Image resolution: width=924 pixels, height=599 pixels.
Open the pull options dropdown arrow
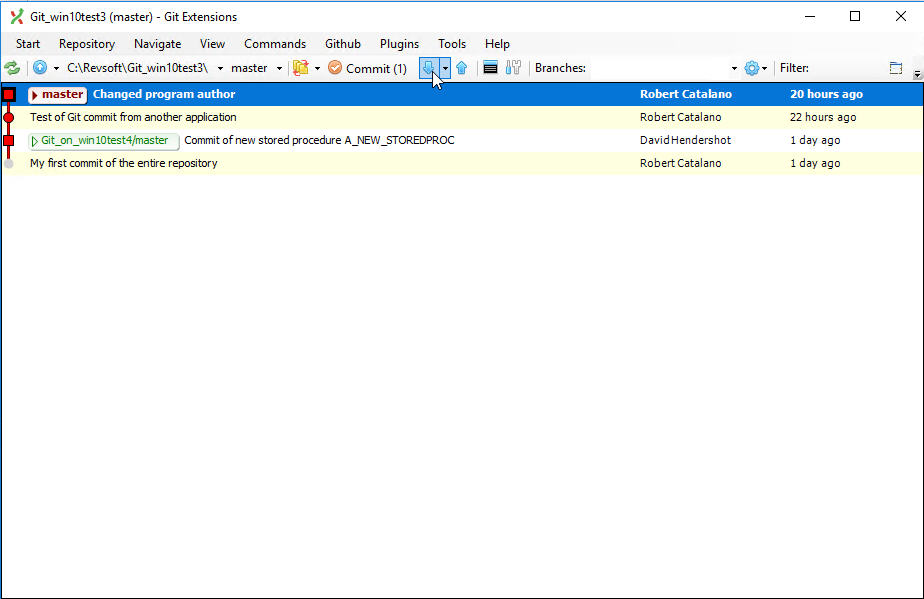point(446,68)
